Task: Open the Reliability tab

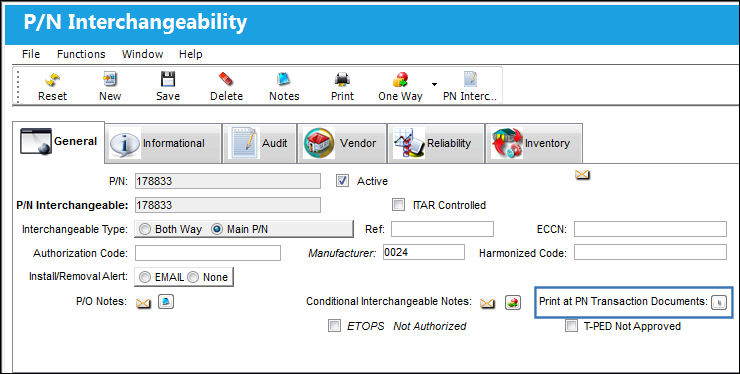Action: click(436, 143)
